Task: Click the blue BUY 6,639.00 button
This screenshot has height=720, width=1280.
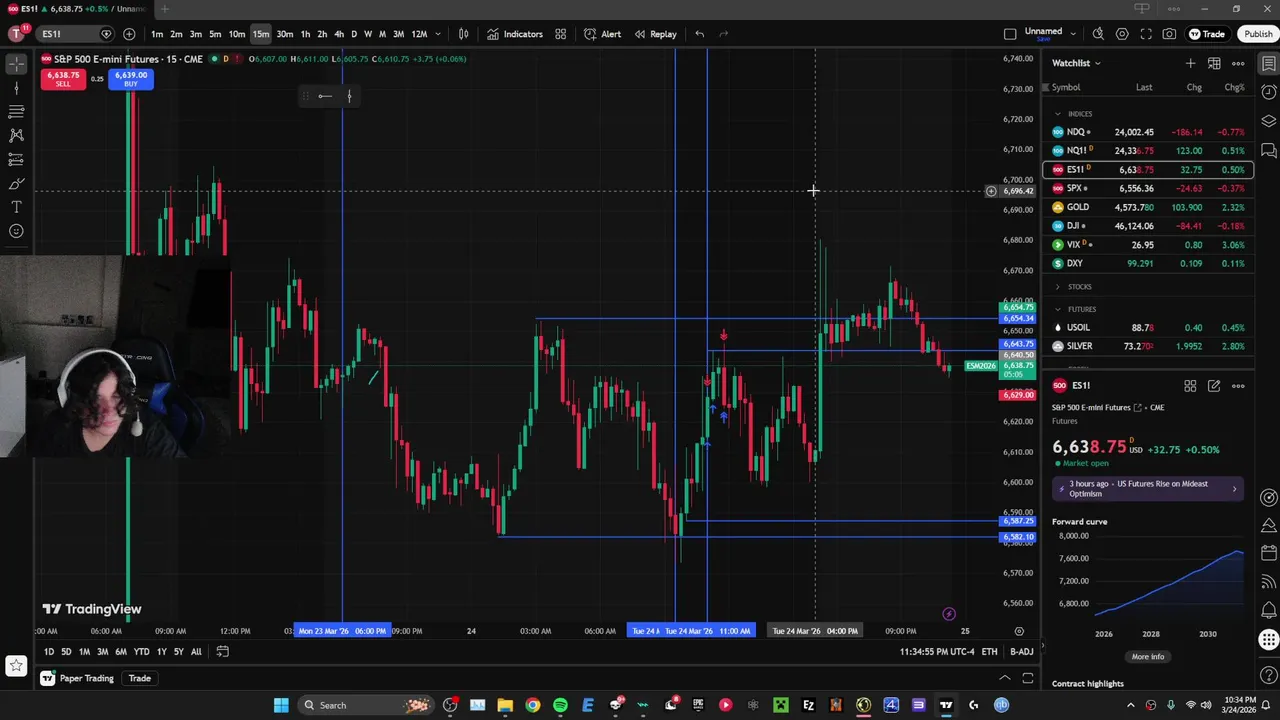Action: [131, 79]
